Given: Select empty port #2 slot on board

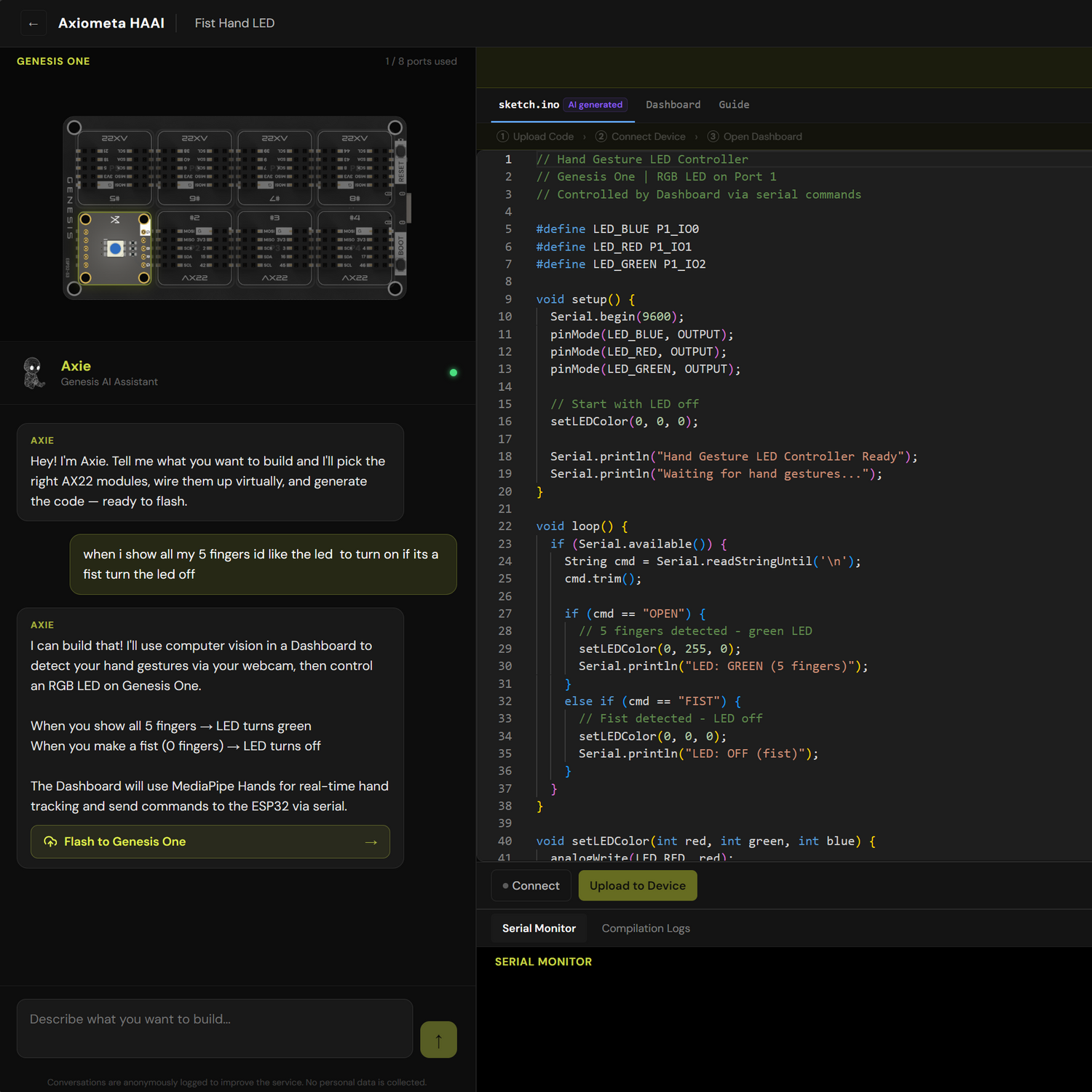Looking at the screenshot, I should (x=194, y=248).
